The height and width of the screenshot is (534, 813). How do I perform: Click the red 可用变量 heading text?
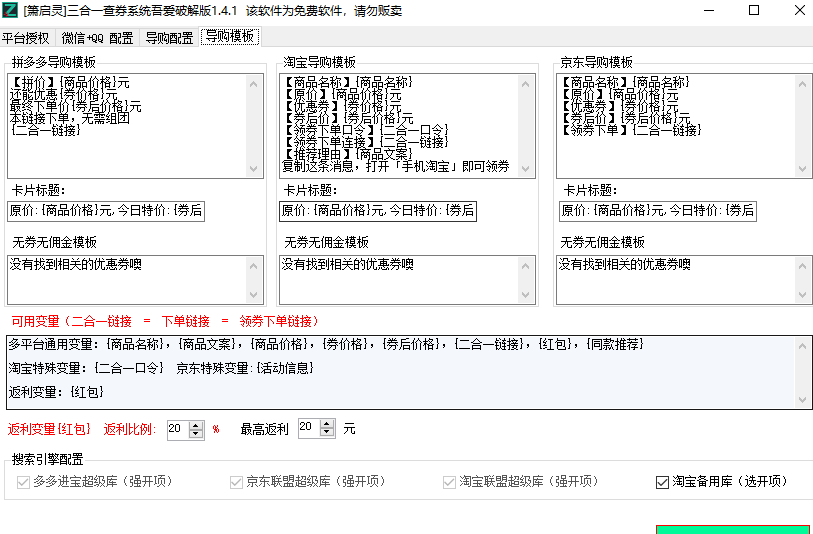pos(165,321)
